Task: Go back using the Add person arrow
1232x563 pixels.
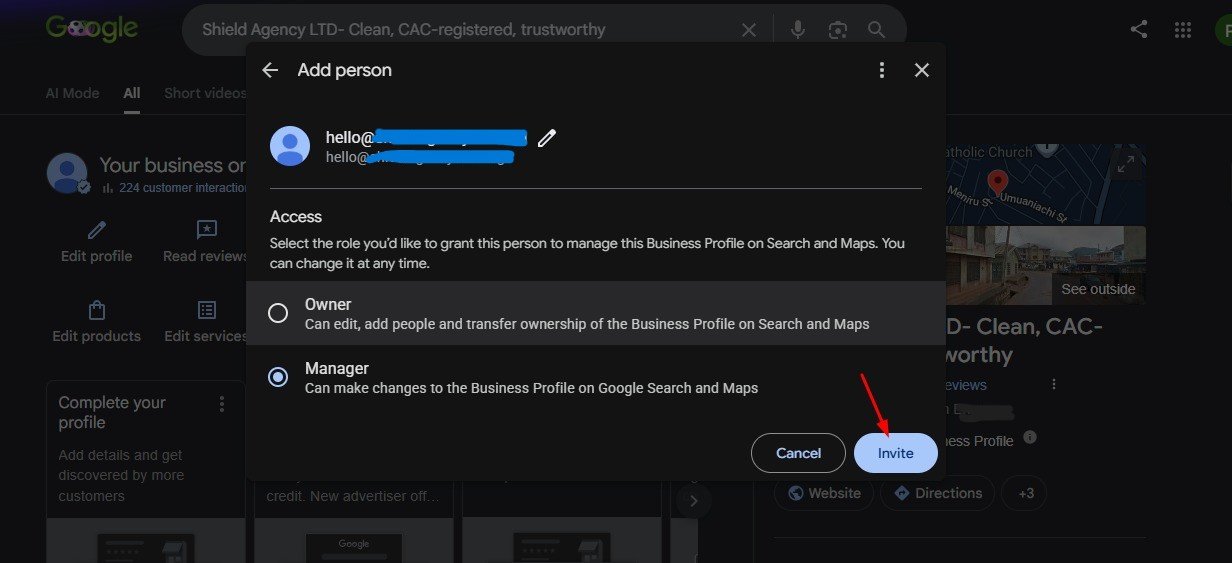Action: (x=269, y=70)
